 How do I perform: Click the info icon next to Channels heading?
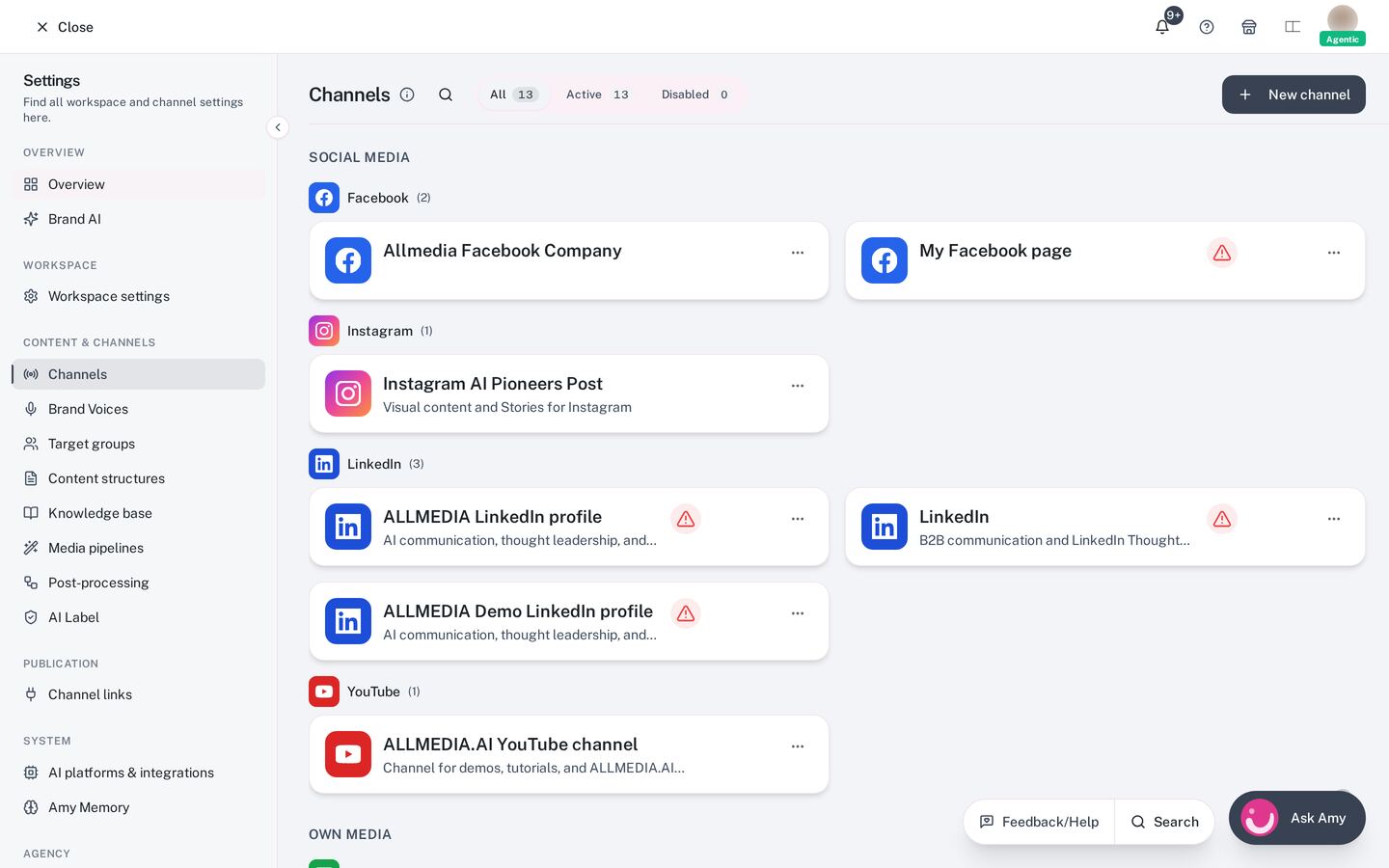point(407,95)
